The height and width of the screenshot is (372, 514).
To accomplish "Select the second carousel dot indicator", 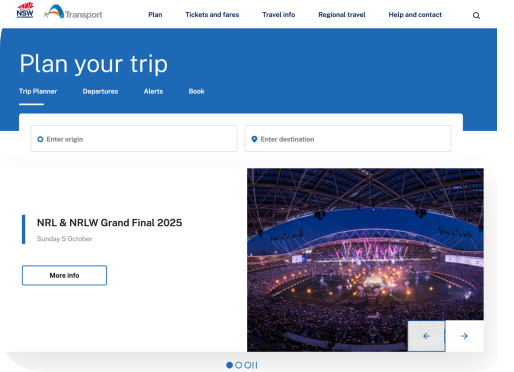I will (238, 365).
